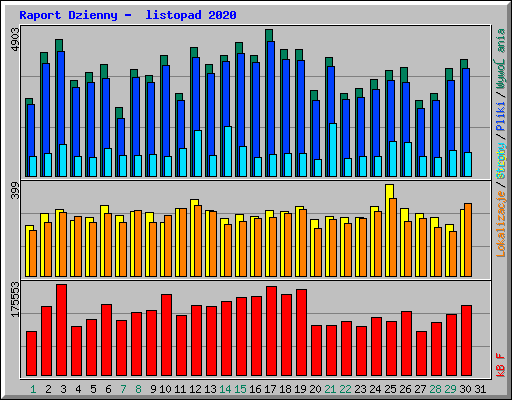Click the 175553 y-axis label
The width and height of the screenshot is (512, 400).
pyautogui.click(x=15, y=299)
